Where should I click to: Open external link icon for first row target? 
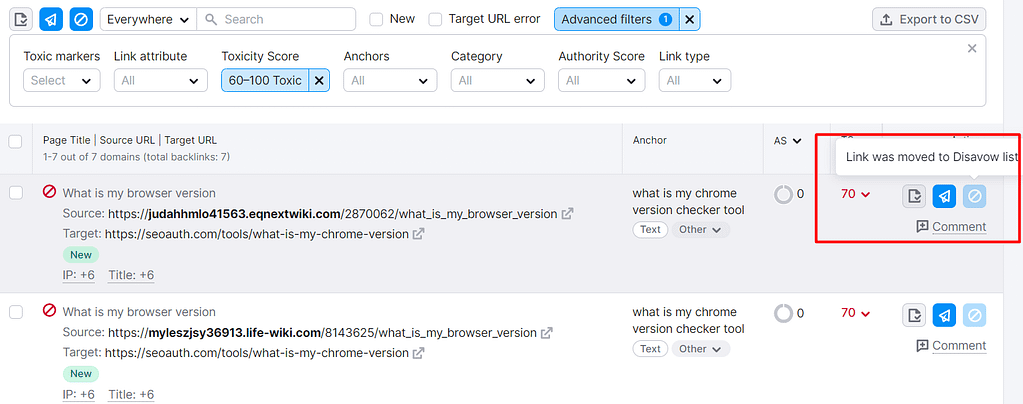(418, 234)
